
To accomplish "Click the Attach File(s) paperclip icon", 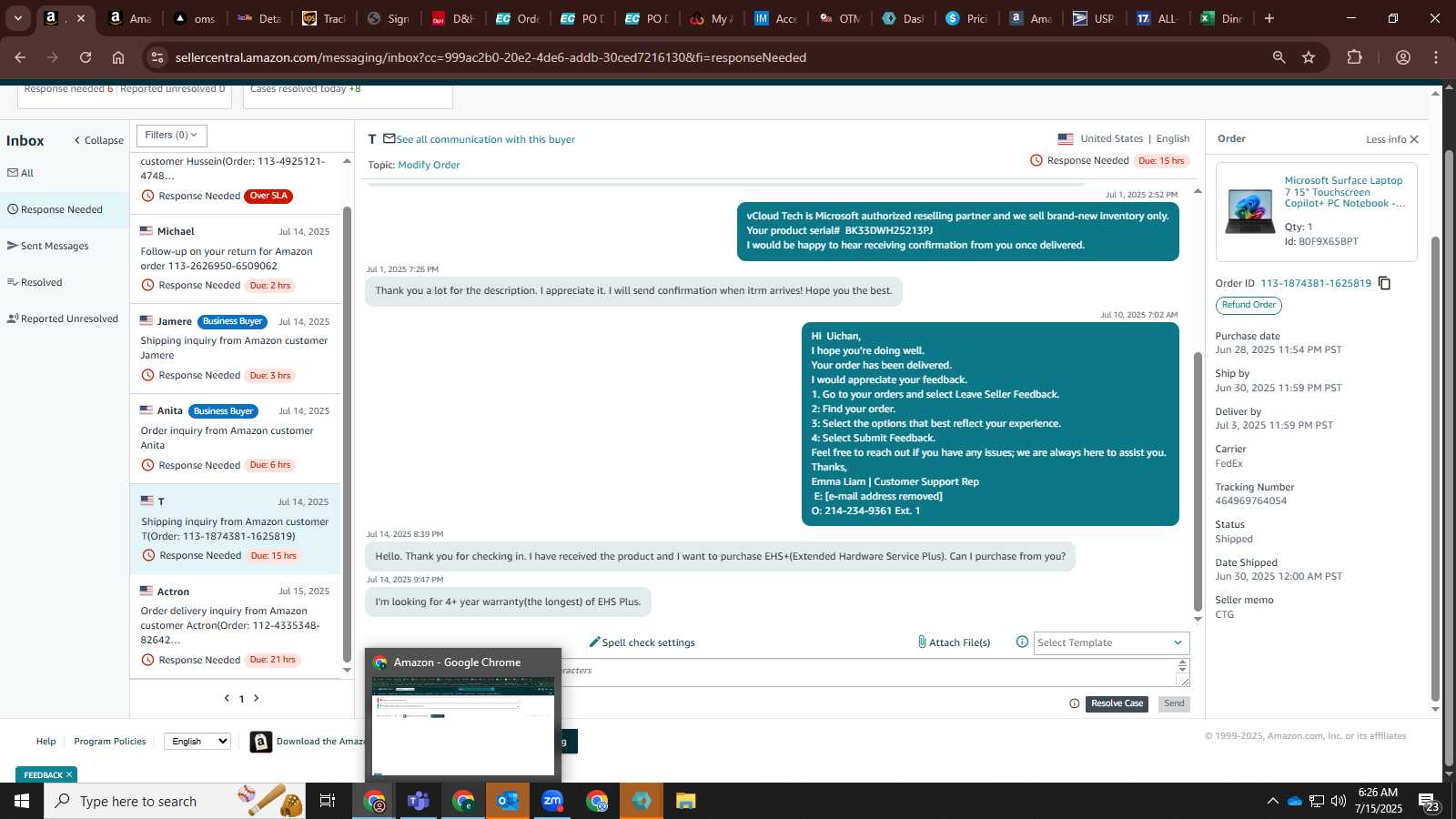I will (x=921, y=642).
